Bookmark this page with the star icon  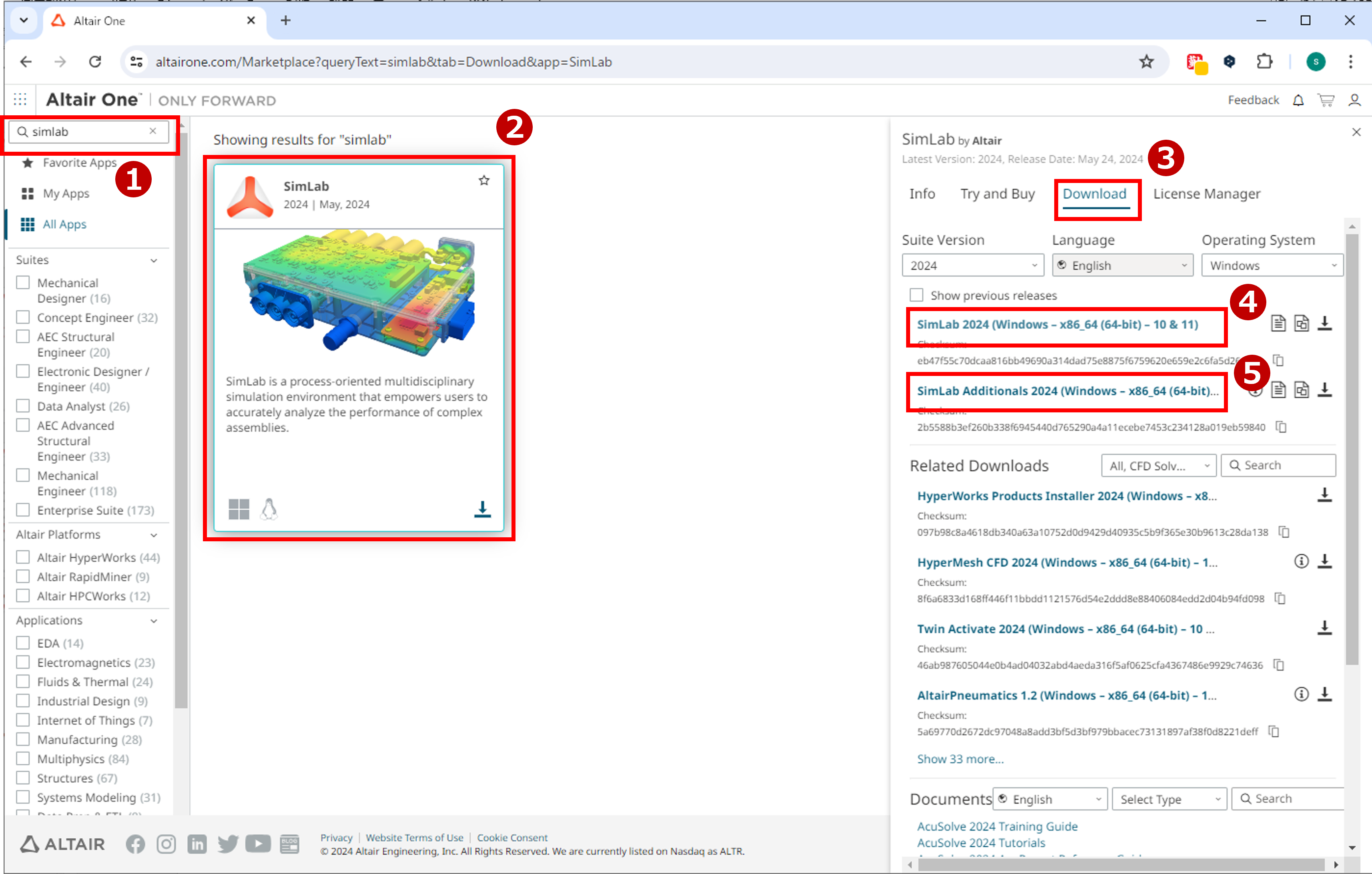[1146, 62]
